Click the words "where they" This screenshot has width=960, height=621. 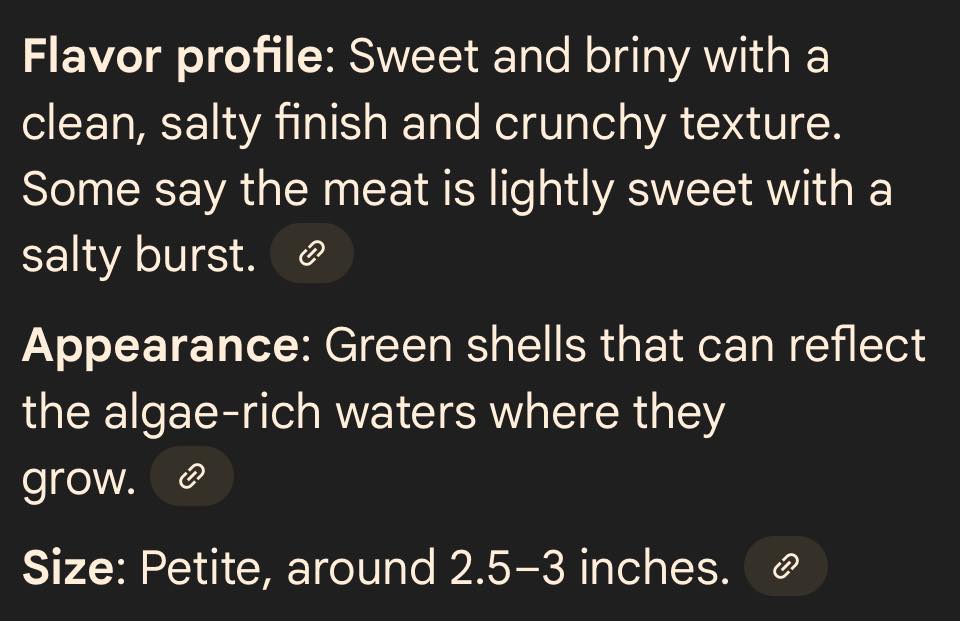click(x=607, y=412)
